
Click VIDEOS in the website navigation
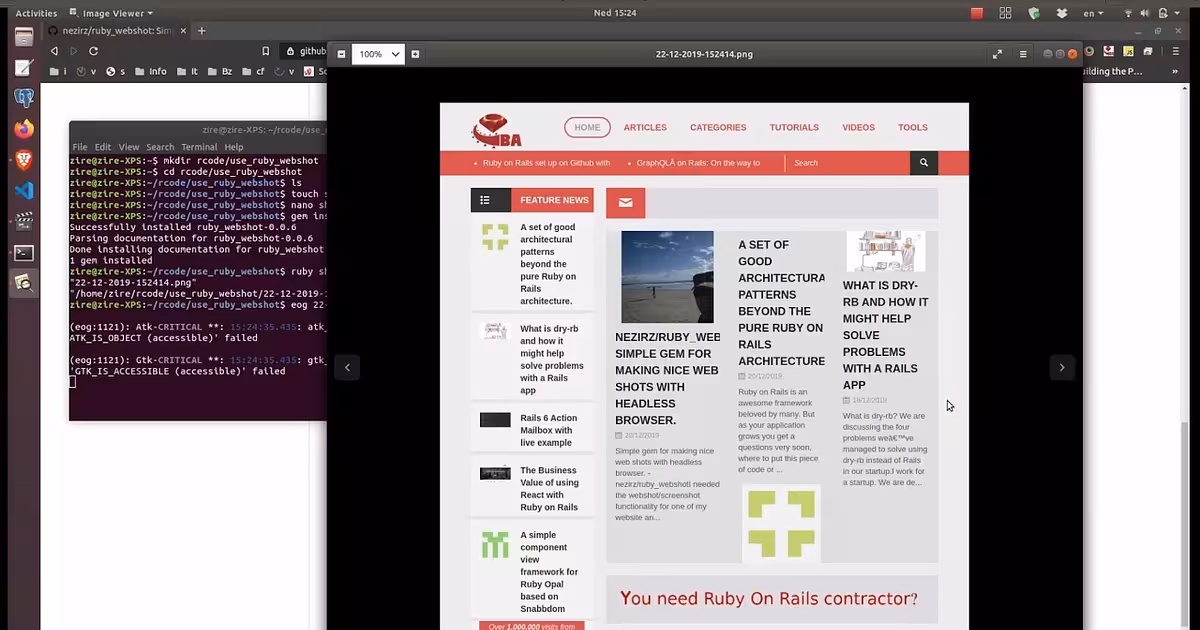[858, 127]
